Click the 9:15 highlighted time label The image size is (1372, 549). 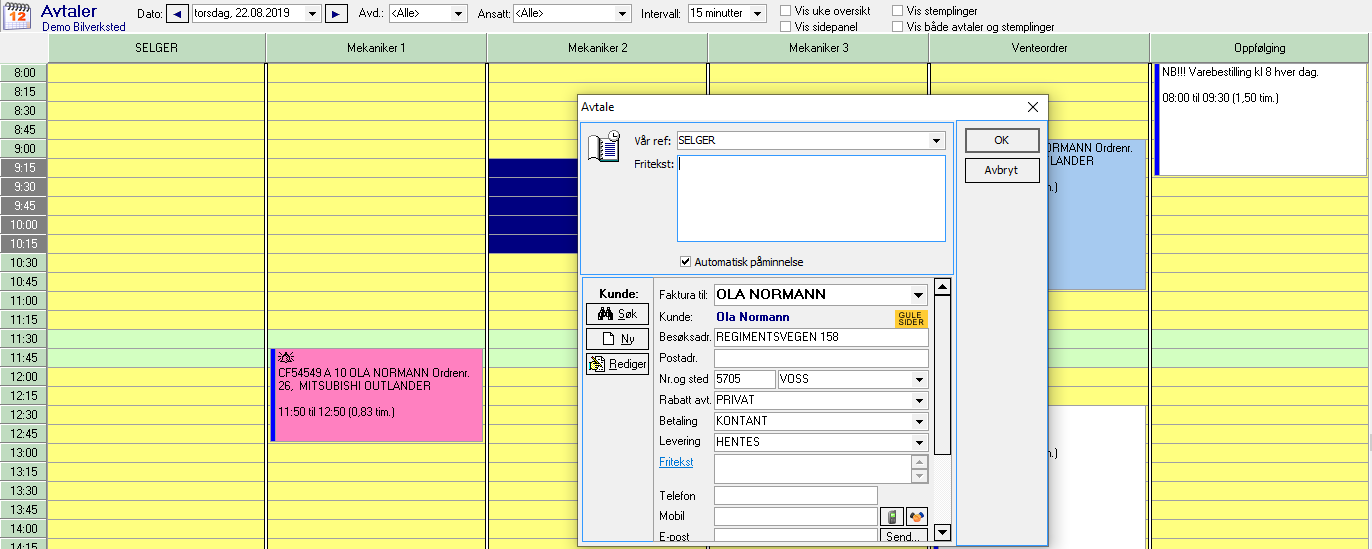(x=24, y=168)
